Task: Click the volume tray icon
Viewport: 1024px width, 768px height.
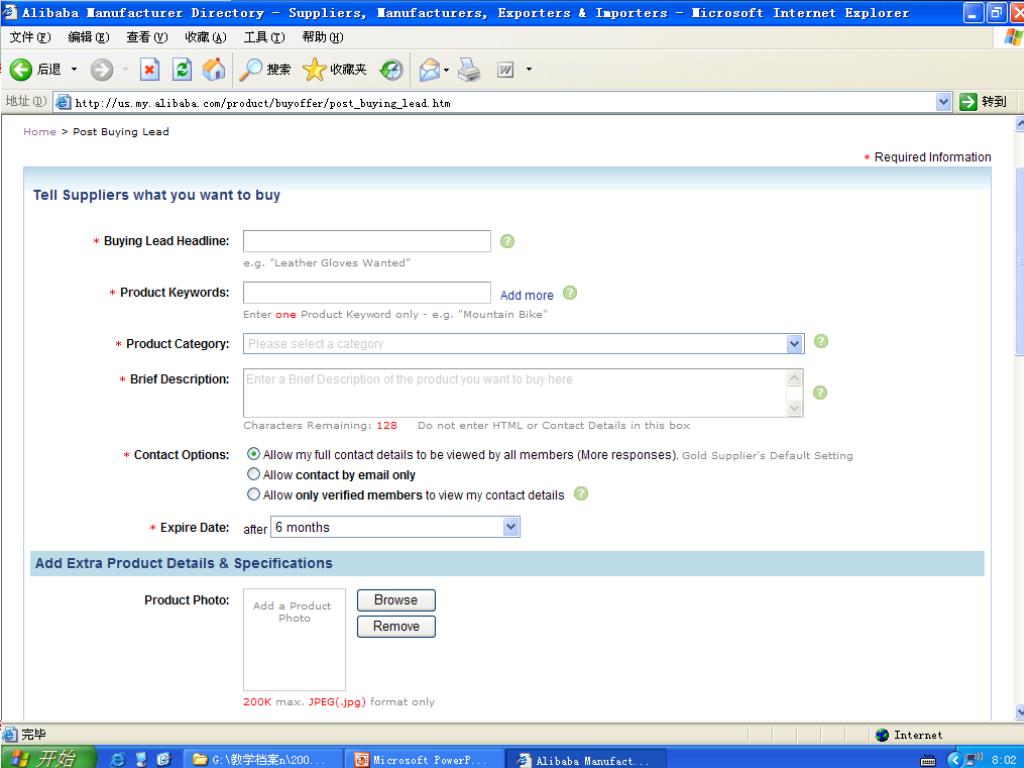Action: click(x=974, y=759)
